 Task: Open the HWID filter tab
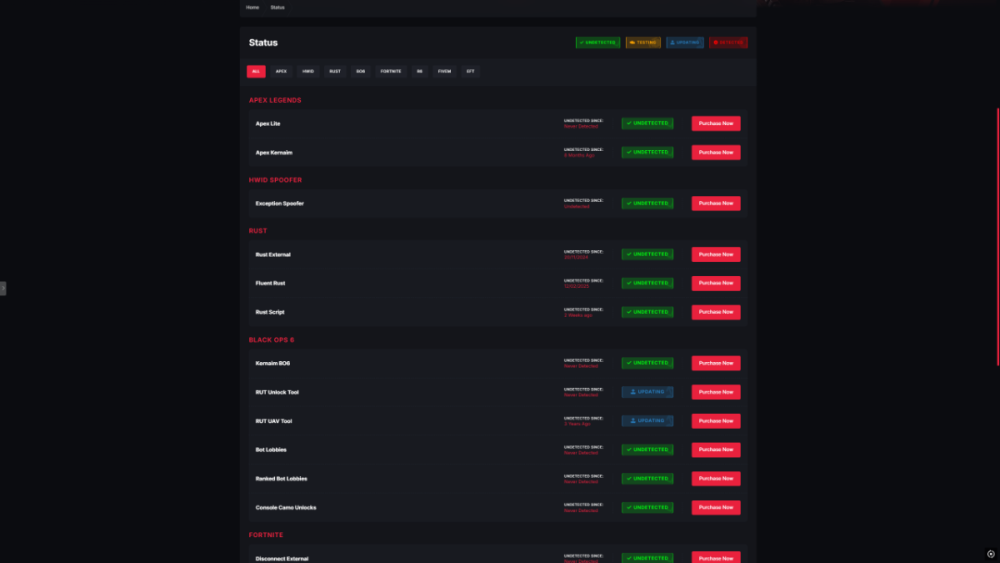(308, 72)
